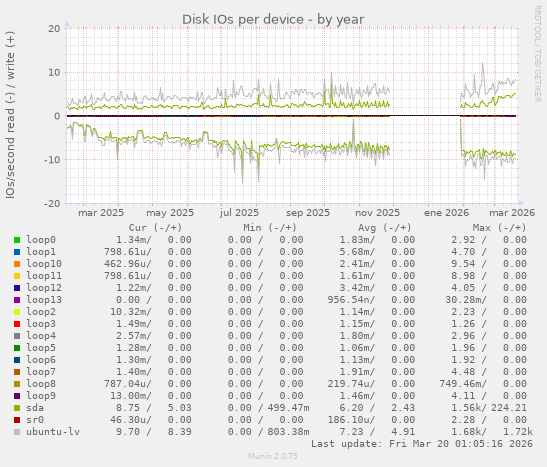Click the Avg (-/+) column header
This screenshot has width=547, height=467.
pyautogui.click(x=385, y=228)
